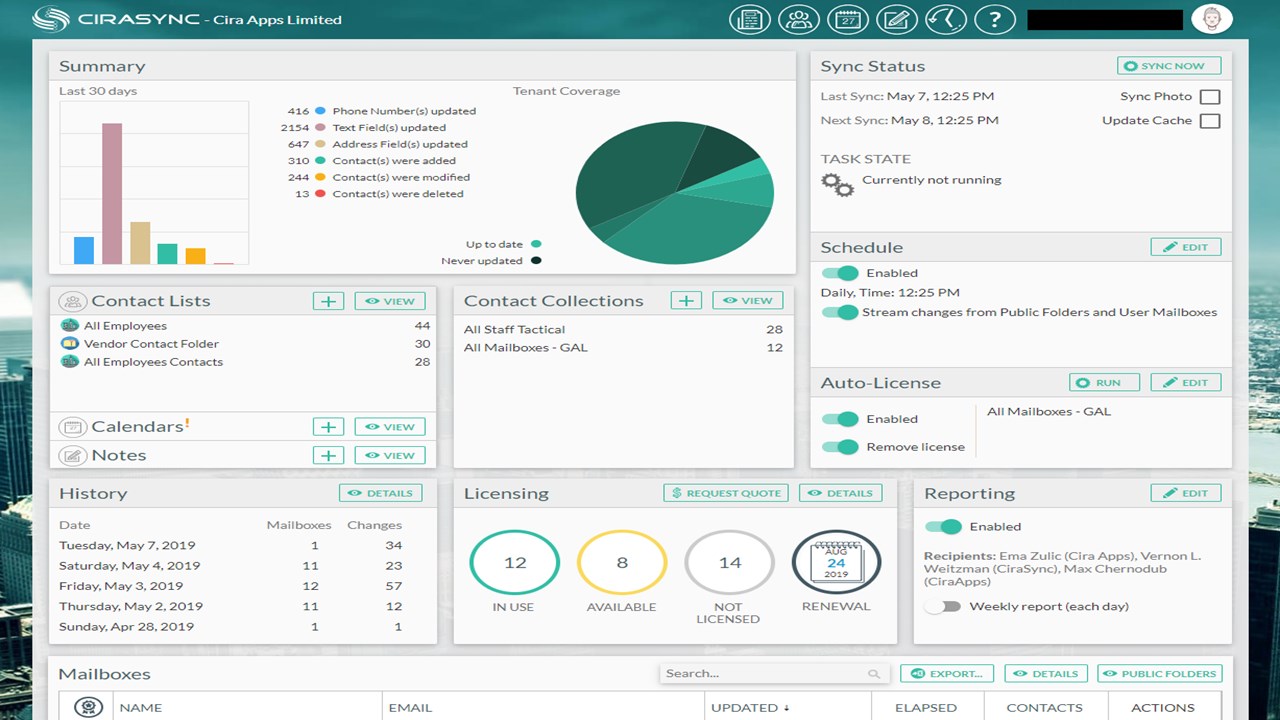1280x720 pixels.
Task: Click the All Employees Contacts icon
Action: [x=69, y=362]
